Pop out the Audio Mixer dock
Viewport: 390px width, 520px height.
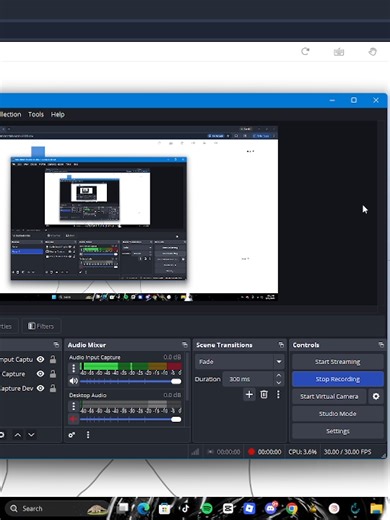(185, 345)
